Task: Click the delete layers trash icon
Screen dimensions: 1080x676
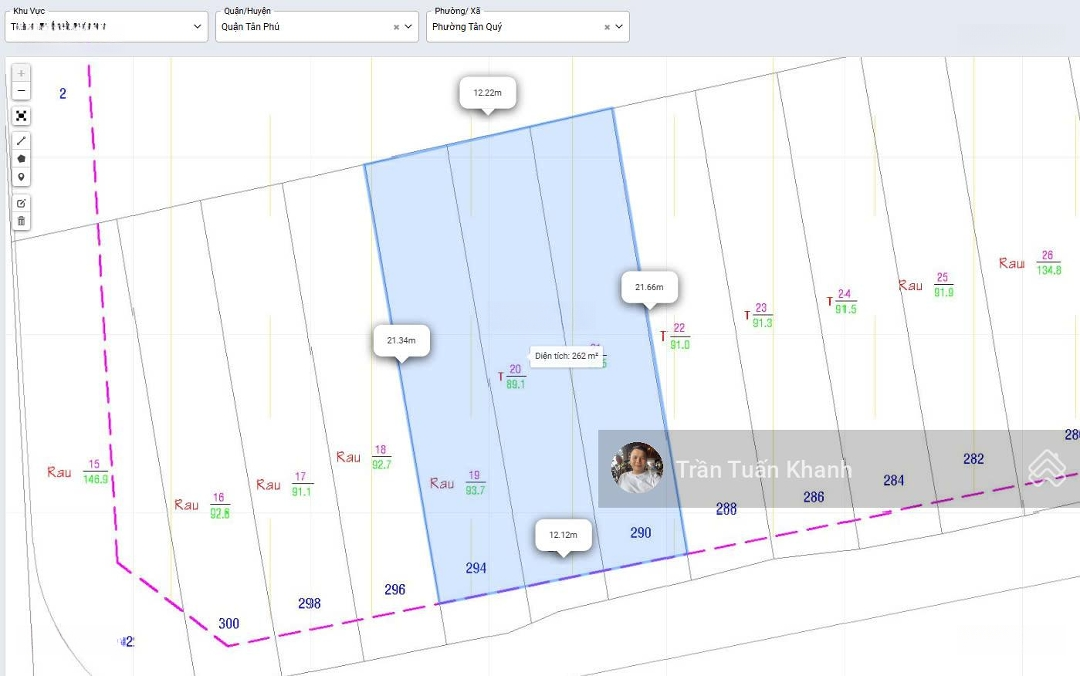Action: pyautogui.click(x=21, y=220)
